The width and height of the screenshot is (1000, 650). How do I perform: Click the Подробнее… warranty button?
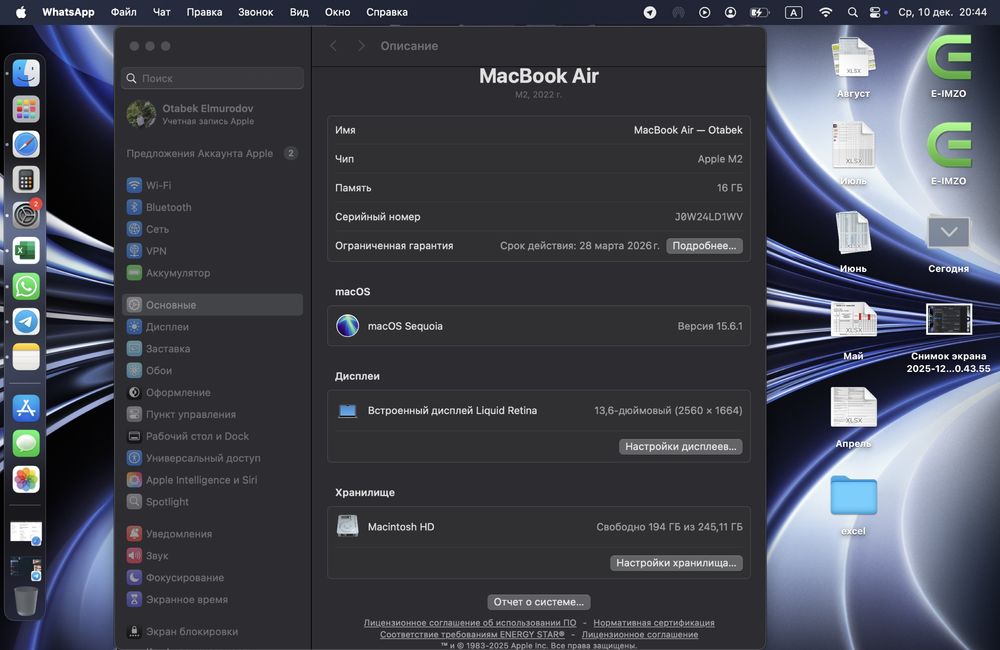tap(704, 246)
